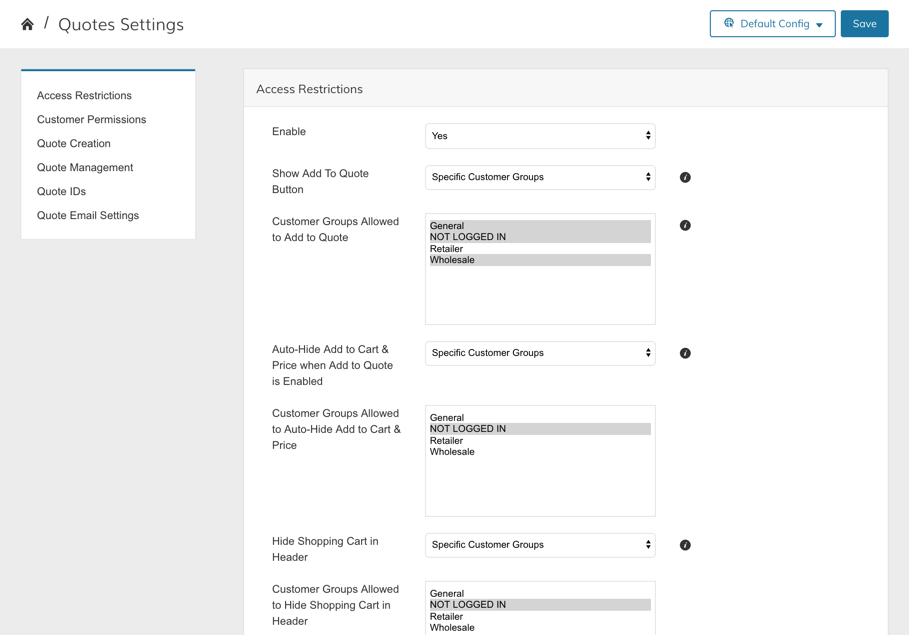Open the Default Config scope switcher
The height and width of the screenshot is (635, 909).
(x=772, y=24)
